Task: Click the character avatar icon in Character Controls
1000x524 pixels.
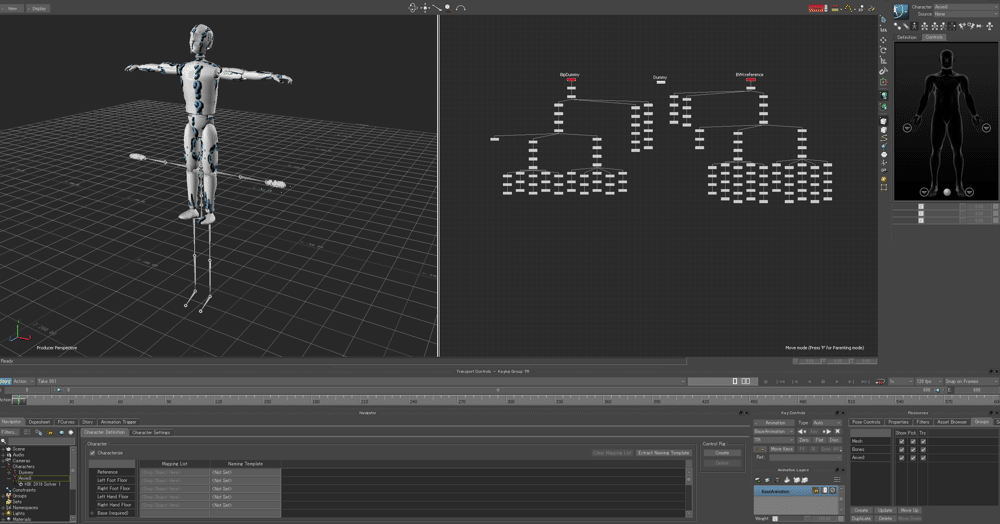Action: tap(901, 11)
